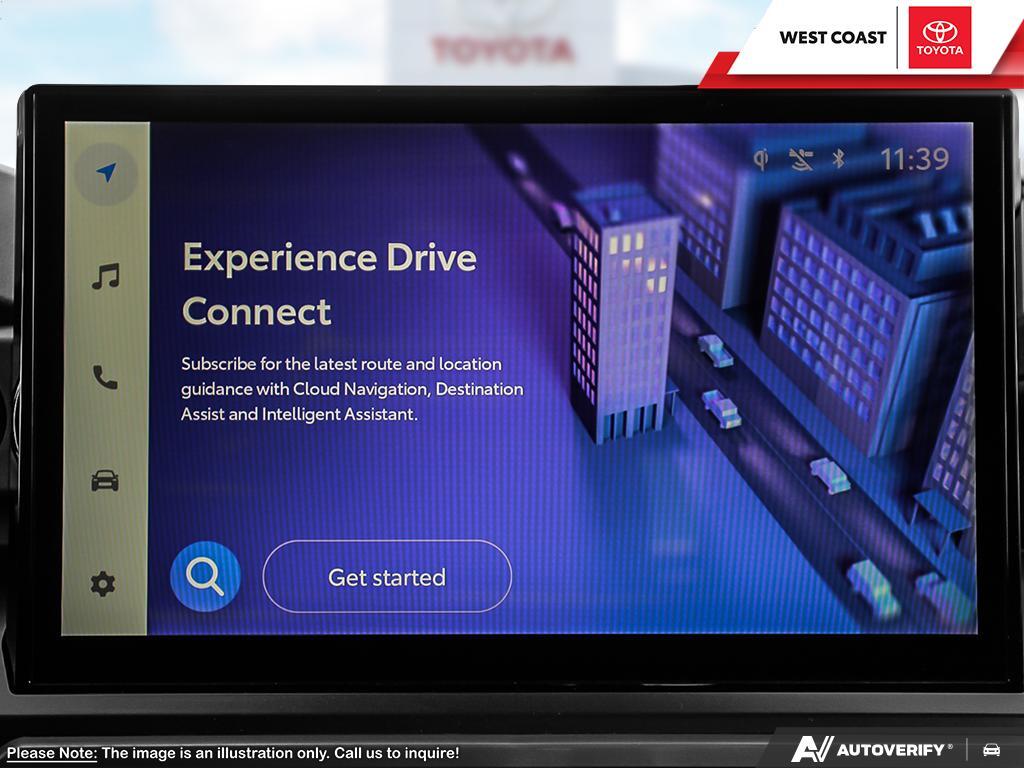Open vehicle menu via car icon
This screenshot has height=768, width=1024.
pos(105,481)
